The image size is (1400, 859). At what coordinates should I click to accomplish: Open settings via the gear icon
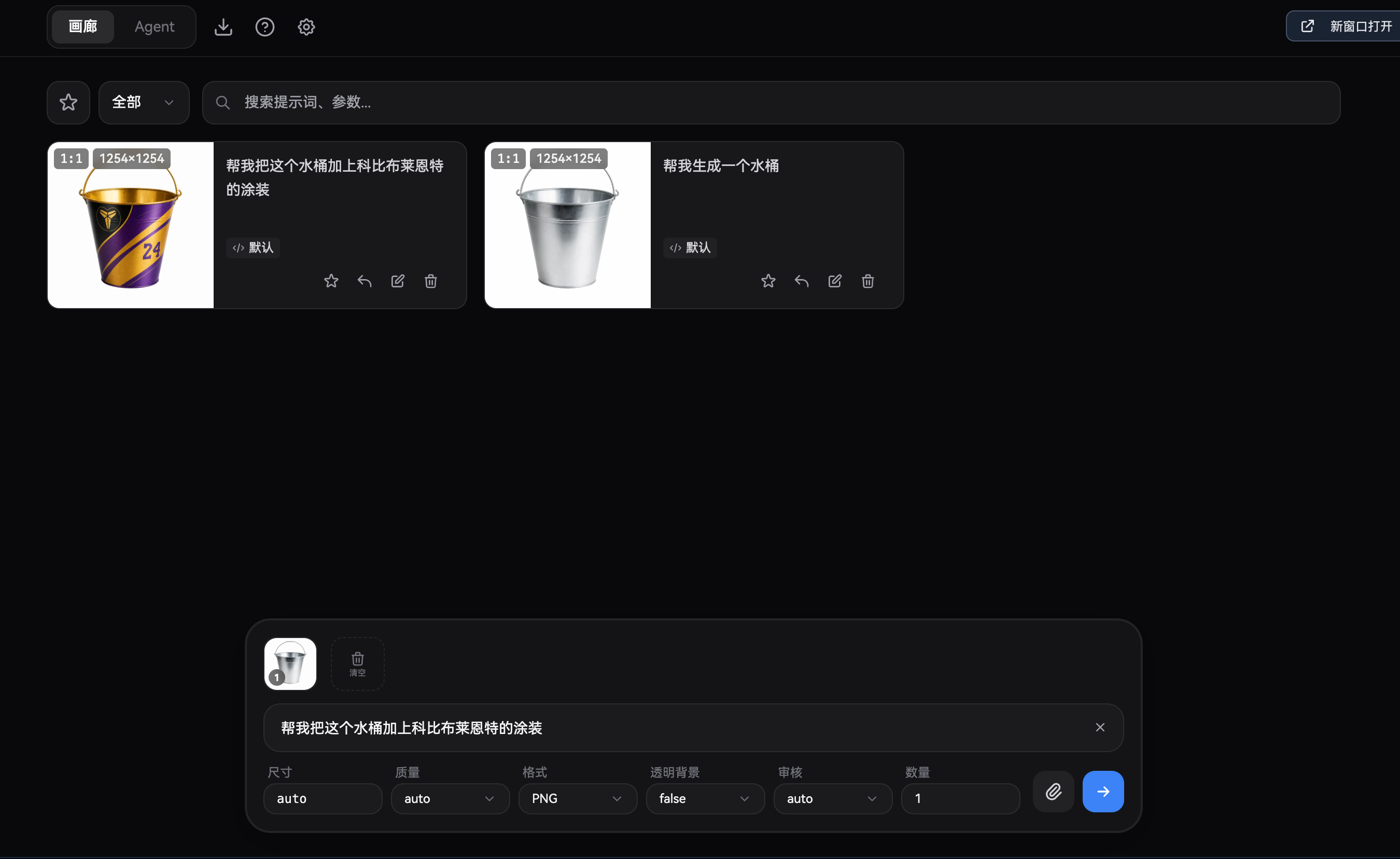pyautogui.click(x=306, y=27)
